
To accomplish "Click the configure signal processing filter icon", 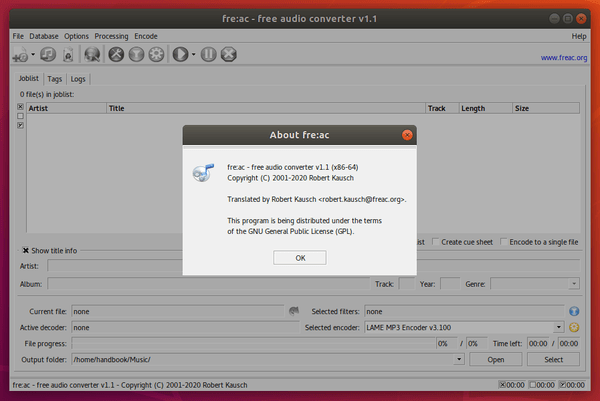I will [x=136, y=54].
